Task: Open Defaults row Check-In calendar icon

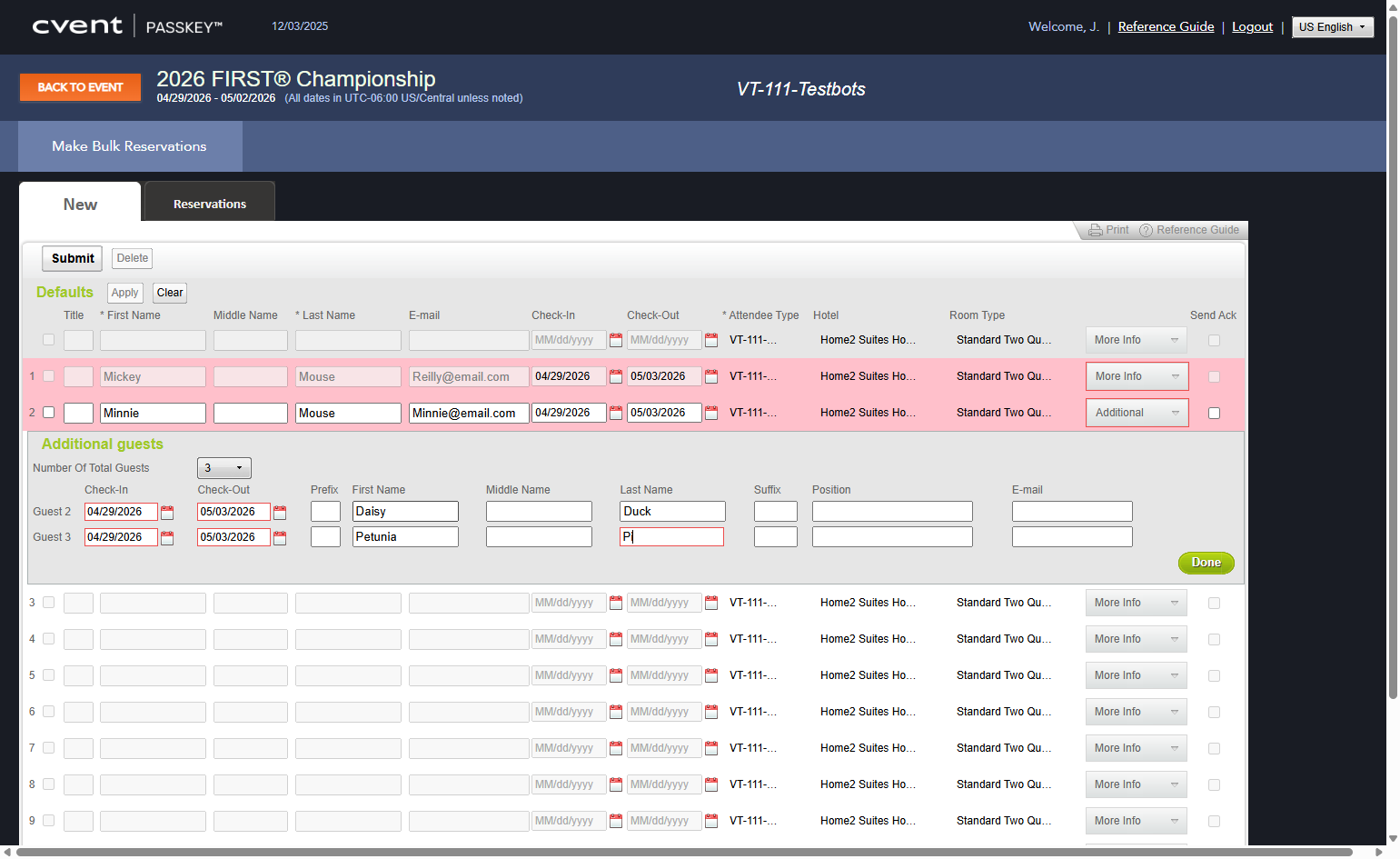Action: coord(616,340)
